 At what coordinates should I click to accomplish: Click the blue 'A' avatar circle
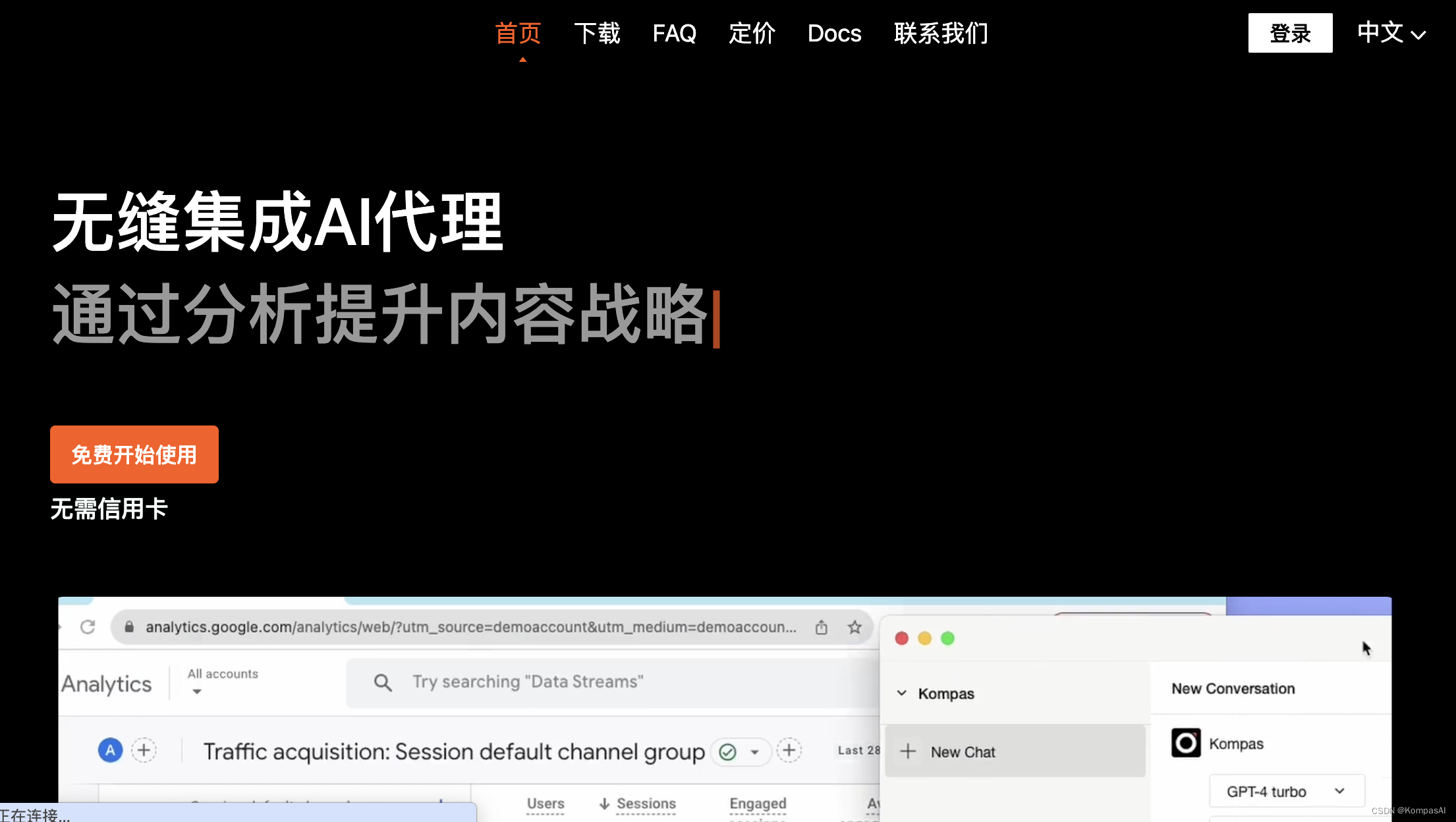point(110,750)
